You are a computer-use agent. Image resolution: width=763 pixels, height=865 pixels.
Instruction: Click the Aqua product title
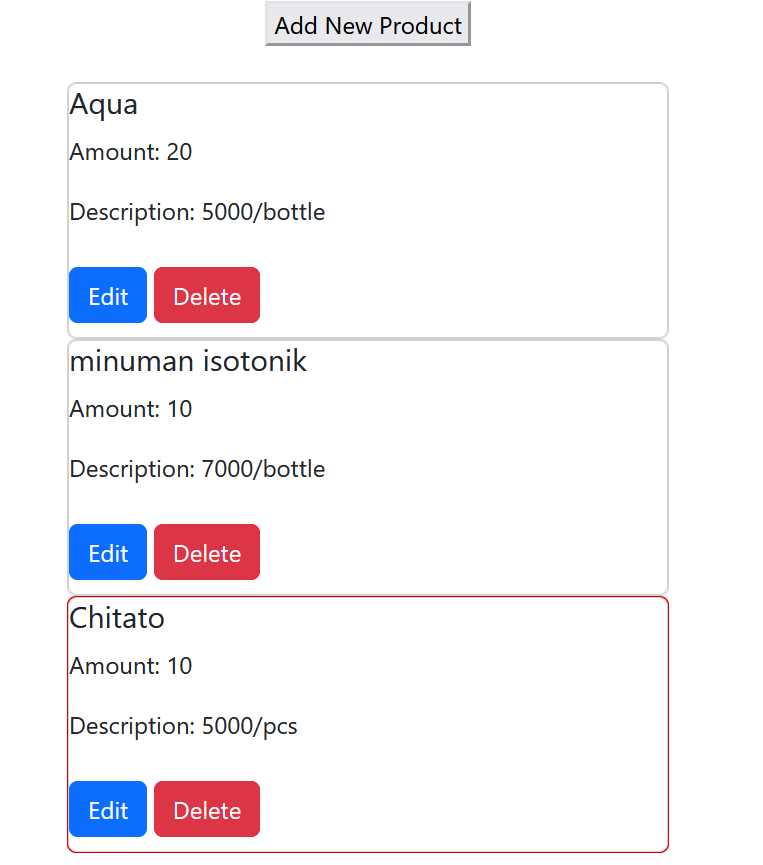(x=103, y=104)
